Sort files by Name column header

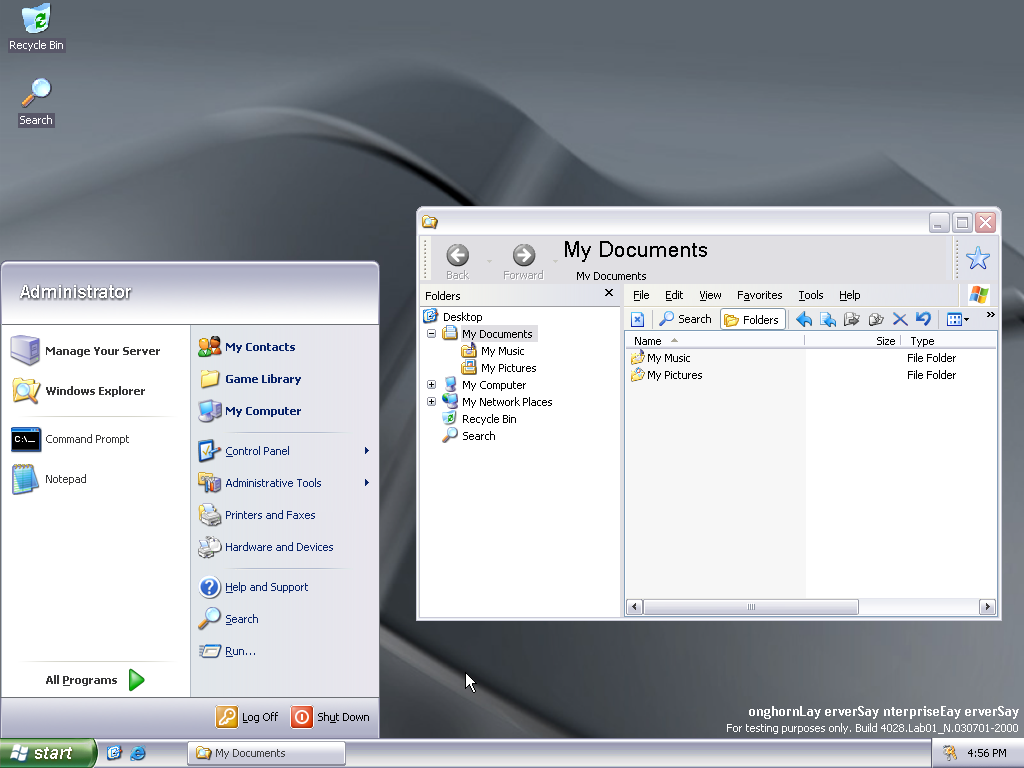click(x=648, y=341)
